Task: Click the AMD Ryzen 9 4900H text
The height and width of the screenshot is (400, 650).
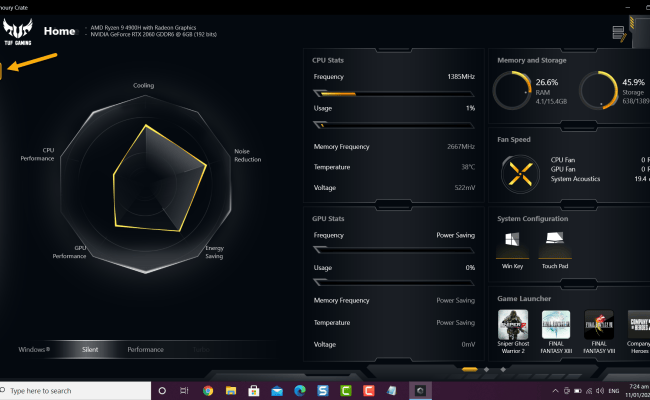Action: click(143, 27)
